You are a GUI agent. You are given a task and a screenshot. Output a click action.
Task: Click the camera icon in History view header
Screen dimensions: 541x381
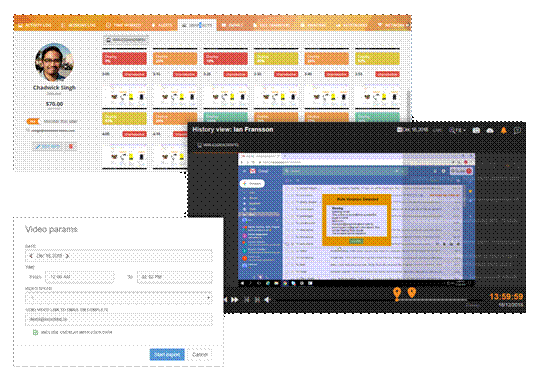point(476,130)
